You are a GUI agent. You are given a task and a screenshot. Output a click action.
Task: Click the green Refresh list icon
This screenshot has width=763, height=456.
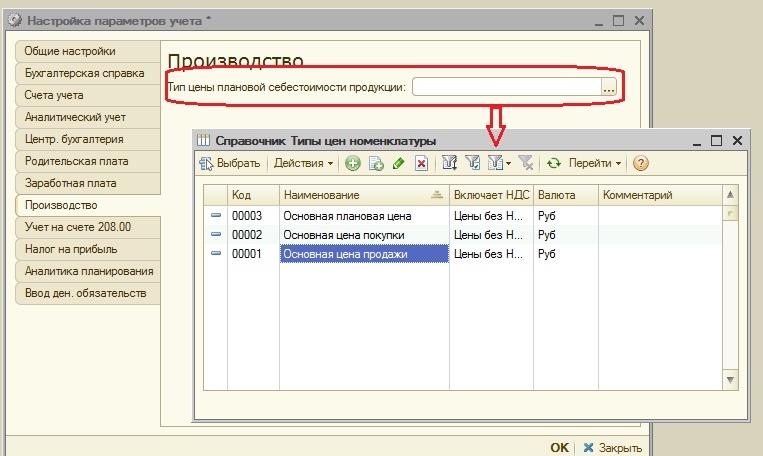[554, 164]
